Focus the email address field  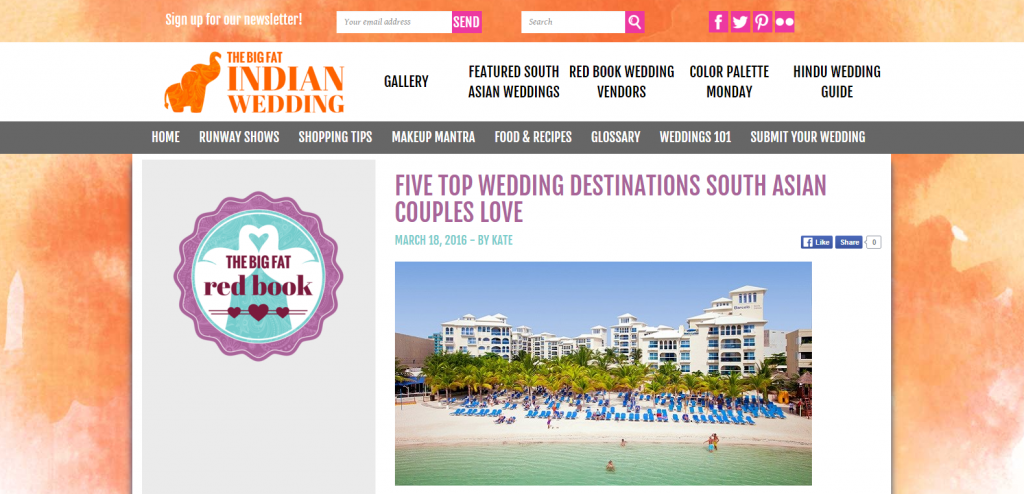click(x=394, y=22)
